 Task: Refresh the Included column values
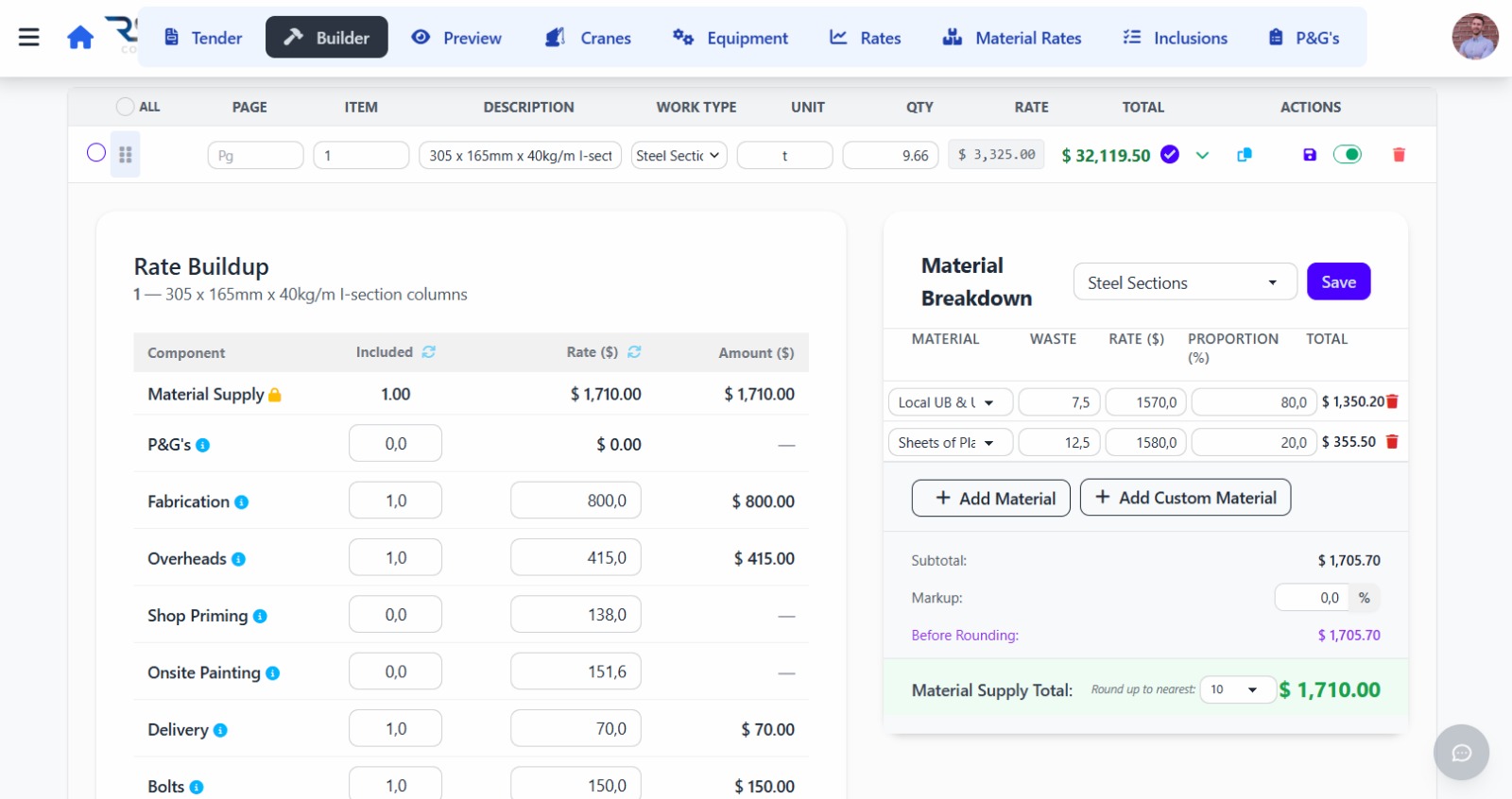click(x=429, y=351)
